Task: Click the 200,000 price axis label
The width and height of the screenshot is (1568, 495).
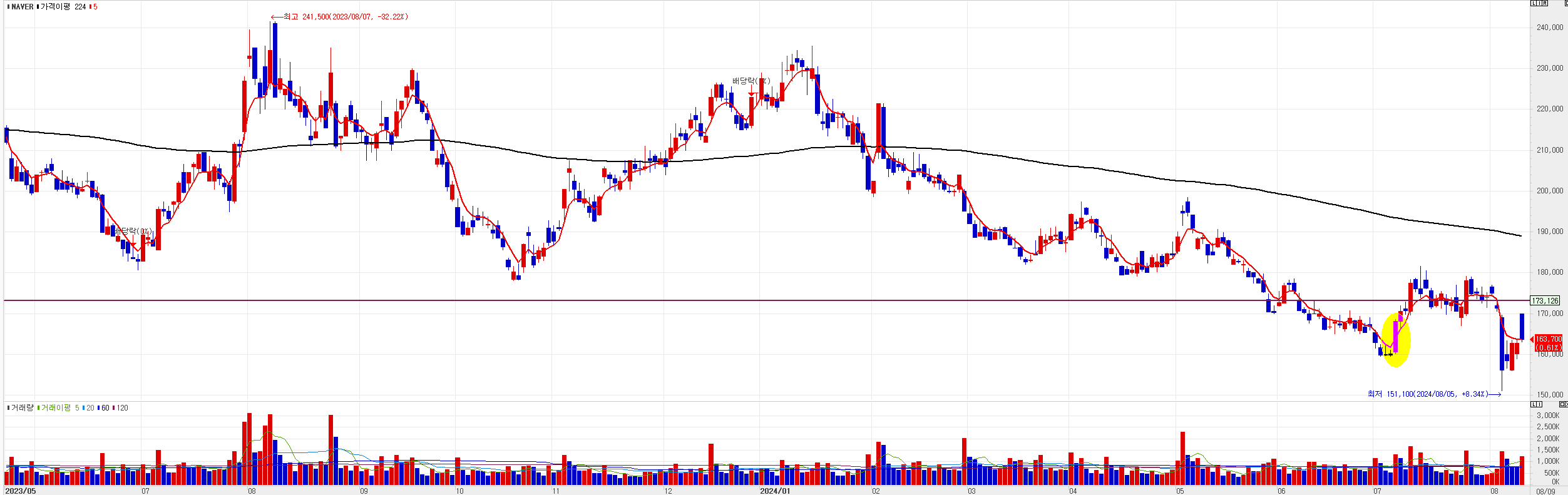Action: pyautogui.click(x=1550, y=191)
